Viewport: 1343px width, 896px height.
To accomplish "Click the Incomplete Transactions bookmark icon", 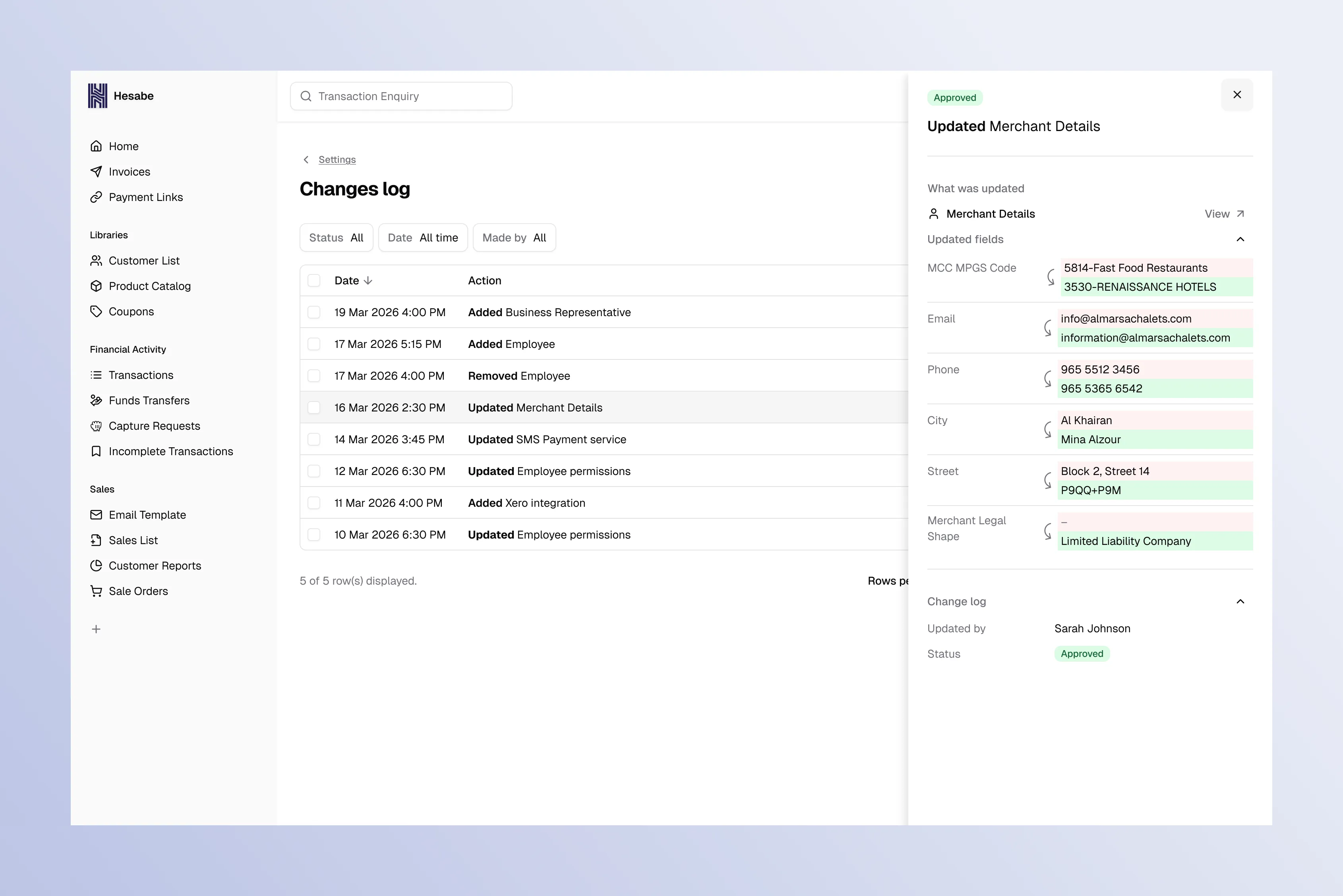I will point(96,451).
